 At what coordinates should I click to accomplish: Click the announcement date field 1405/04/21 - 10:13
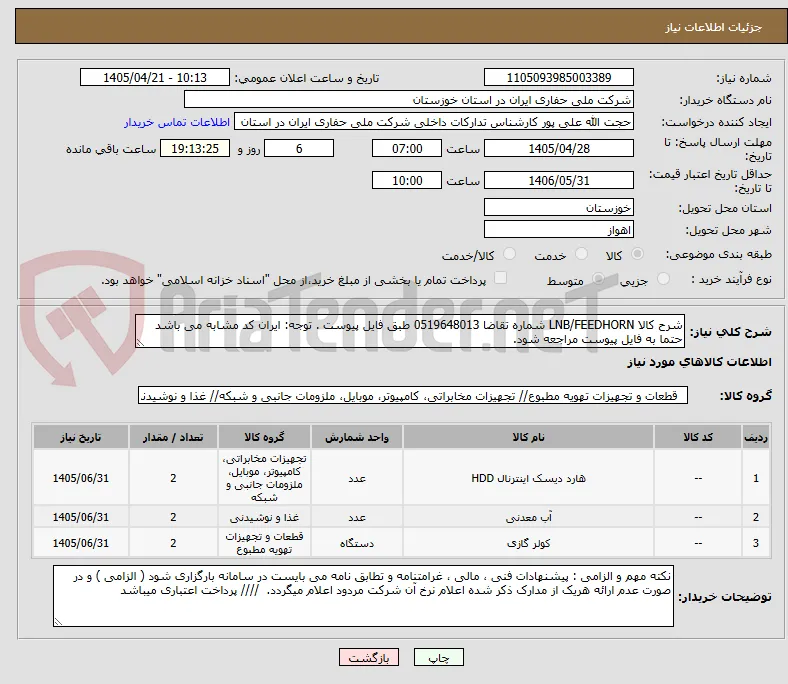pyautogui.click(x=155, y=77)
